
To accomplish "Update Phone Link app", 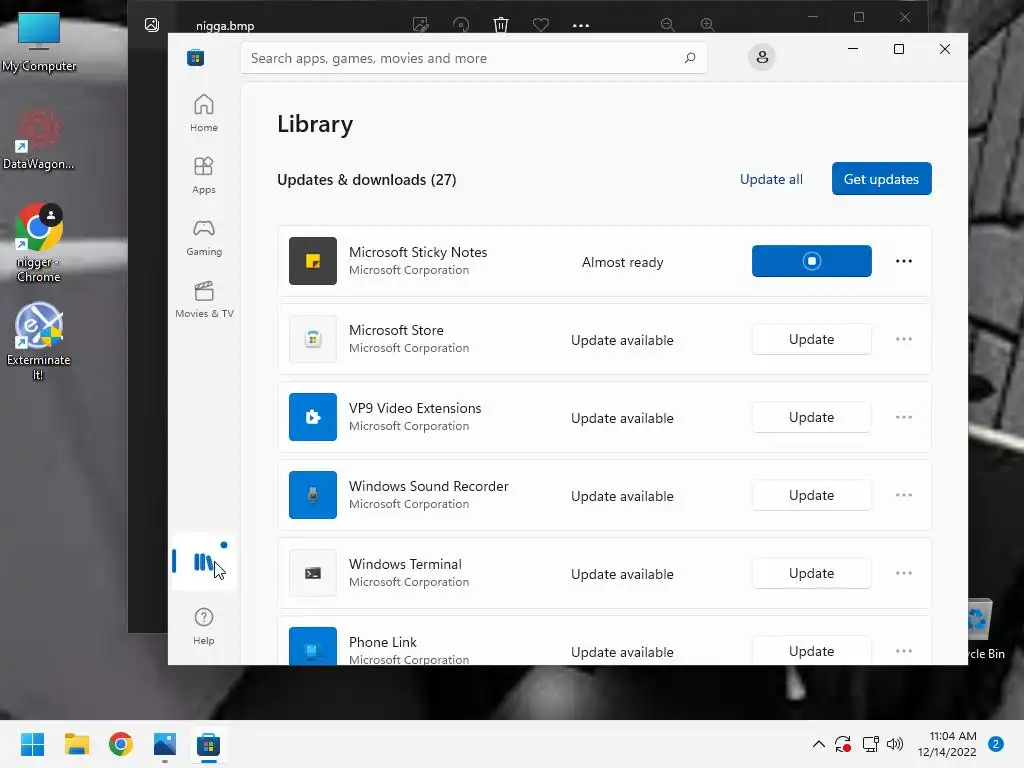I will coord(812,650).
